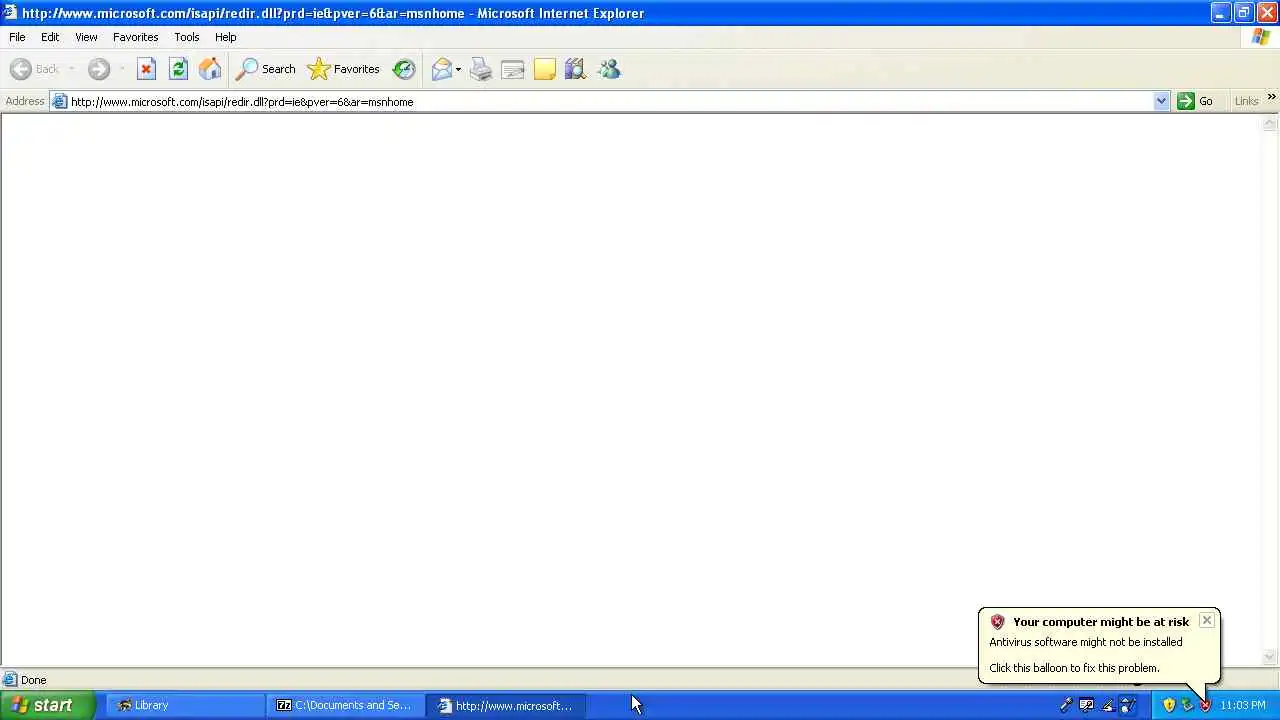
Task: Open the File menu
Action: [x=17, y=37]
